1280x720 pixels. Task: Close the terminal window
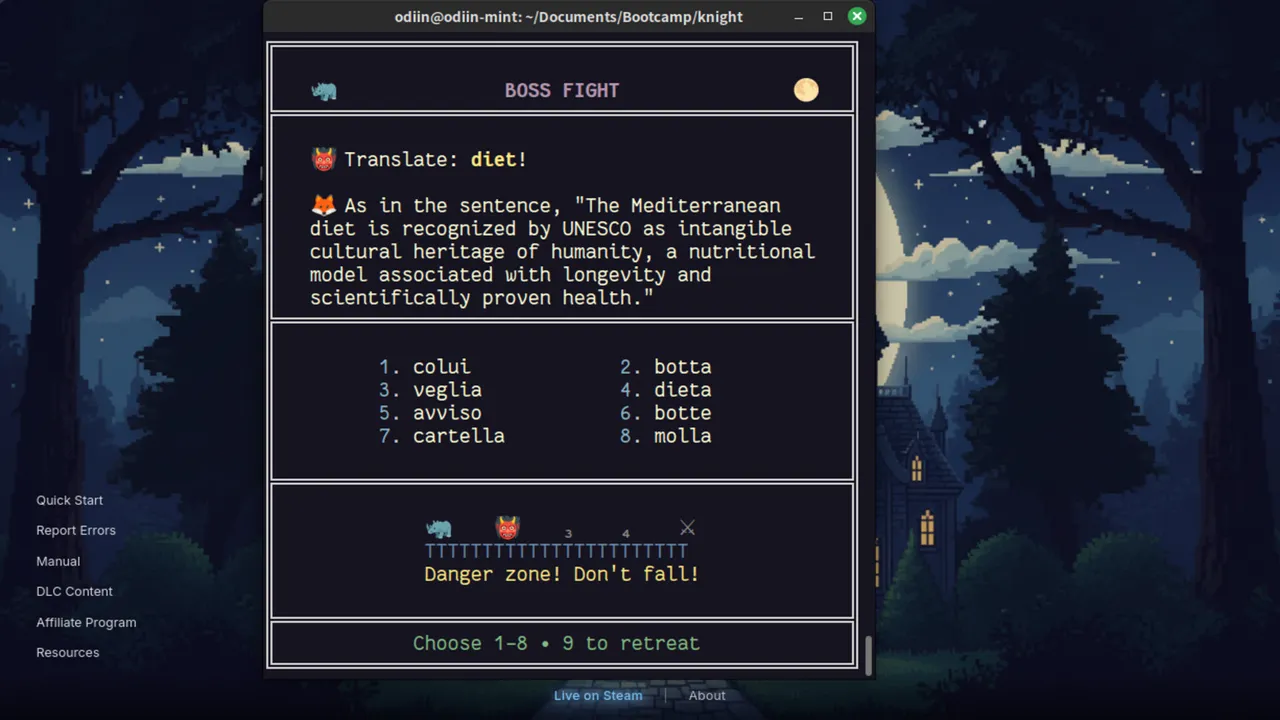coord(857,16)
